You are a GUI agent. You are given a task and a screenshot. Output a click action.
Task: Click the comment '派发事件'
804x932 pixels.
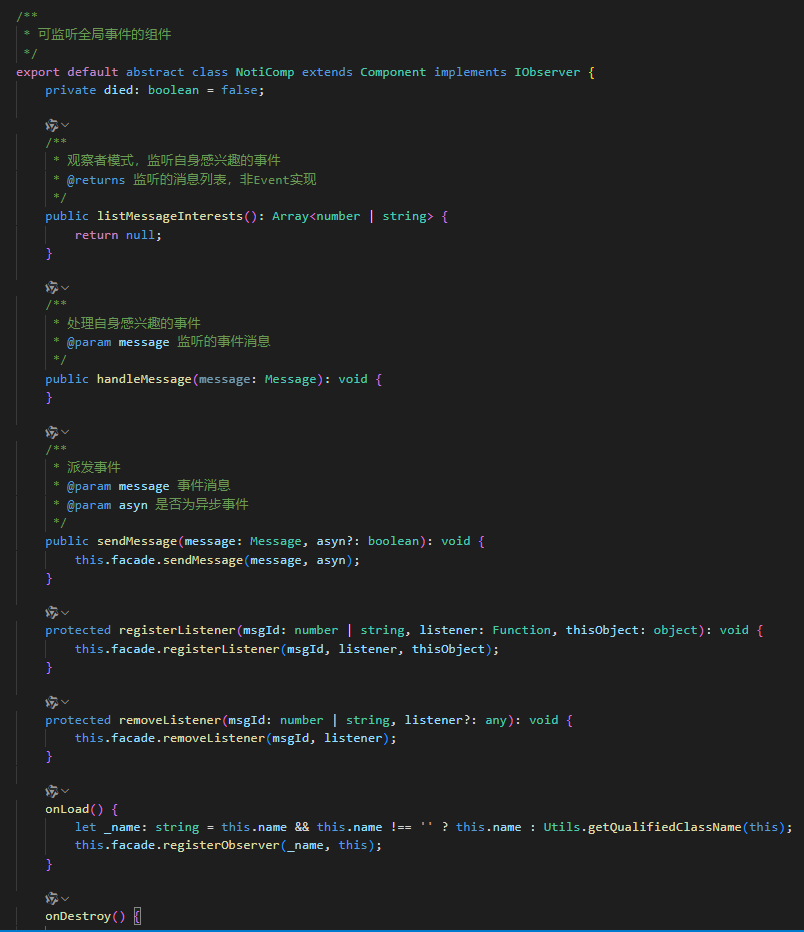94,467
